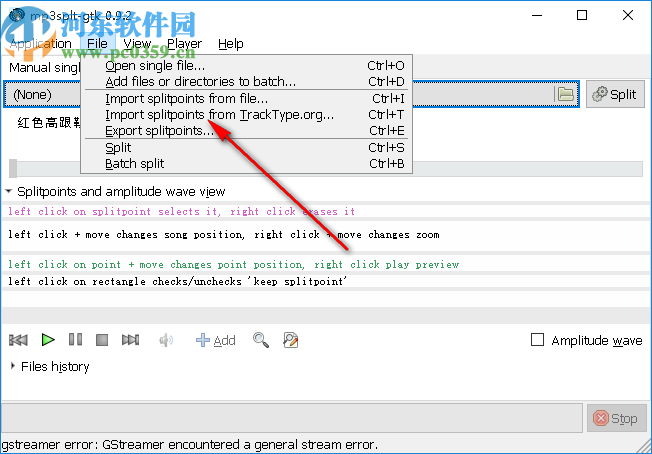Browse for file using folder icon
Screen dimensions: 652x454
[566, 94]
